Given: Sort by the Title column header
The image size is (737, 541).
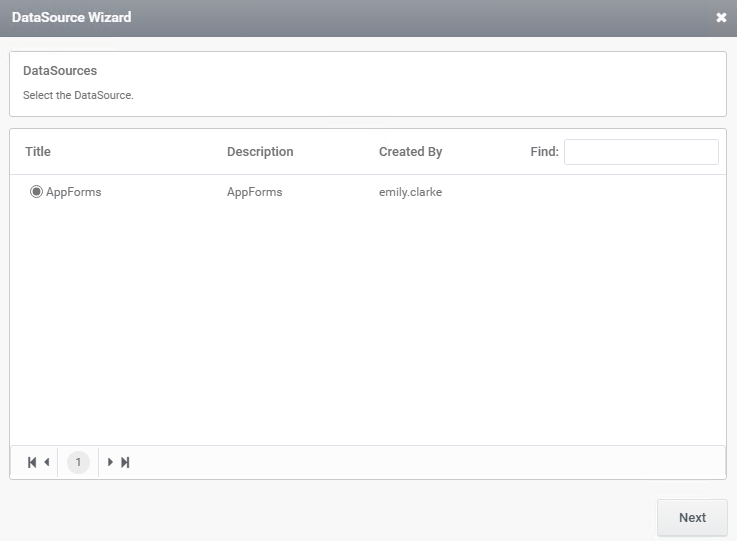Looking at the screenshot, I should [x=38, y=152].
